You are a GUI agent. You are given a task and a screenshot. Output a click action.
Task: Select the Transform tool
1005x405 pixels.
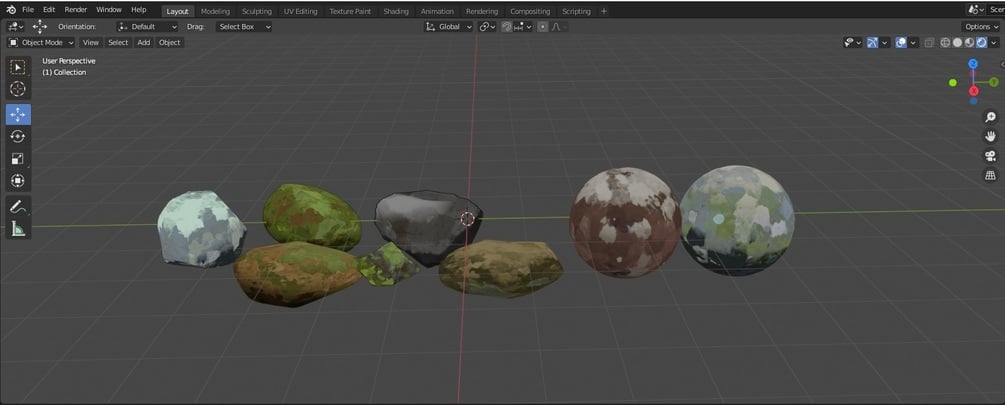(x=18, y=181)
